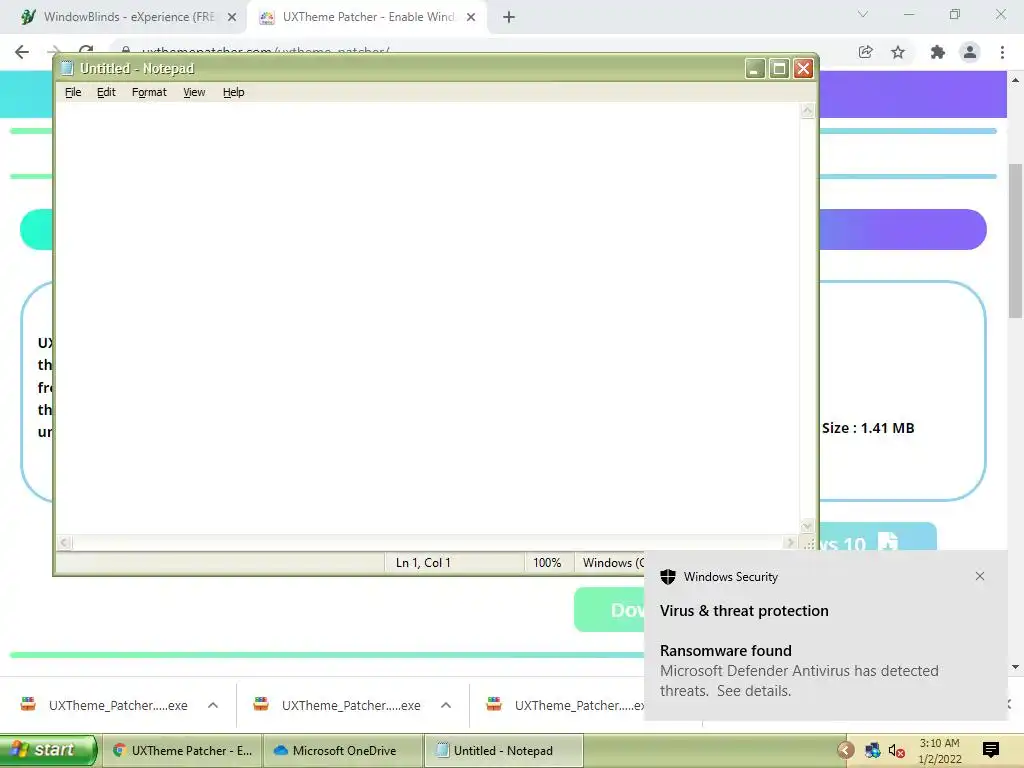Open the Help menu in Notepad

tap(233, 92)
